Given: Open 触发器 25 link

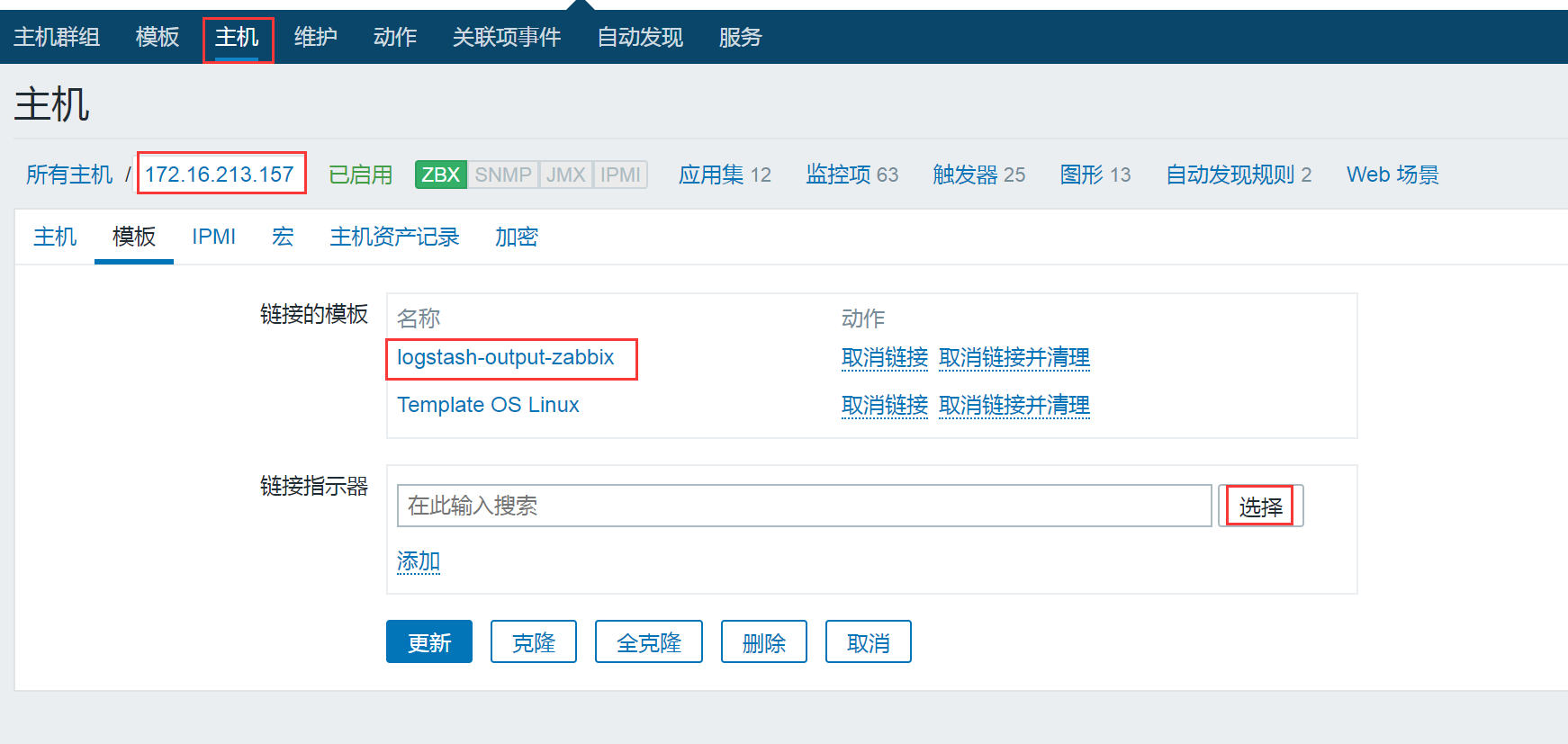Looking at the screenshot, I should [979, 175].
